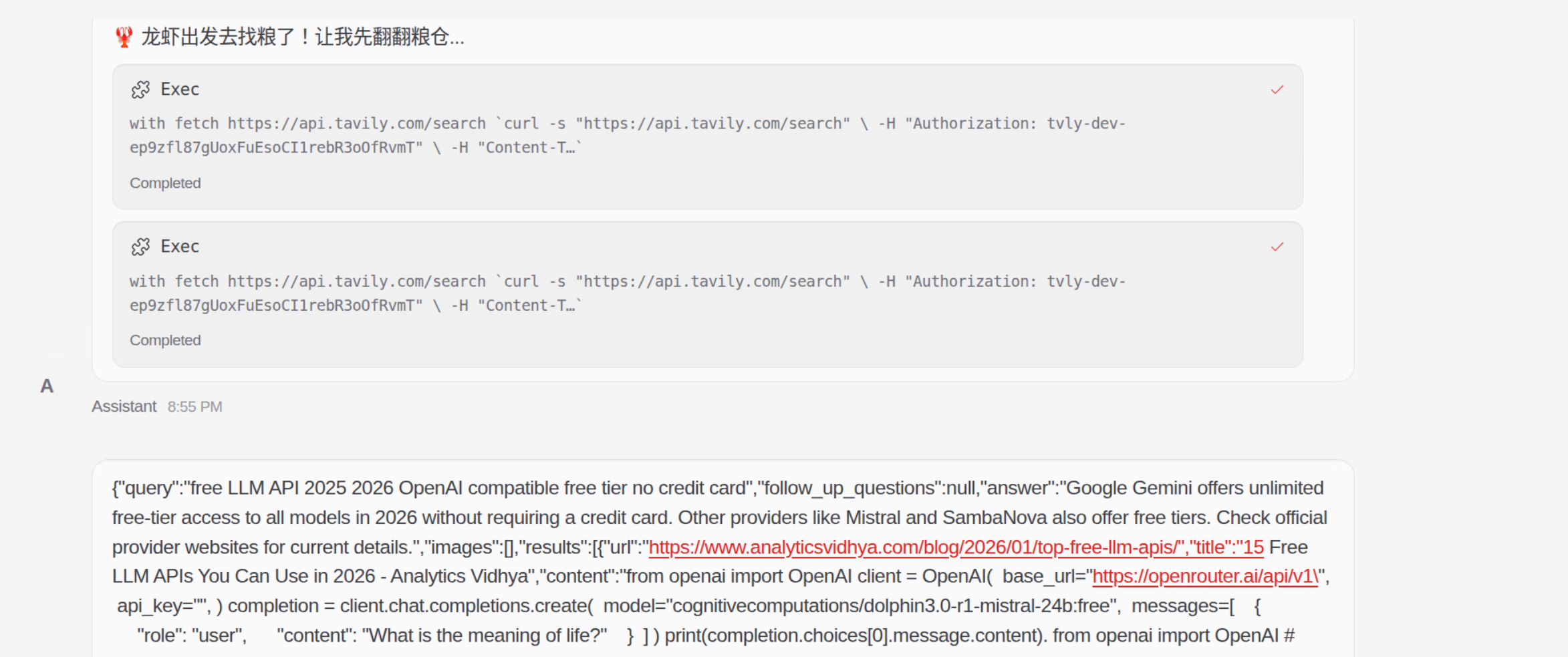The width and height of the screenshot is (1568, 657).
Task: Open the openrouter.ai/api/v1 link
Action: pyautogui.click(x=1204, y=576)
